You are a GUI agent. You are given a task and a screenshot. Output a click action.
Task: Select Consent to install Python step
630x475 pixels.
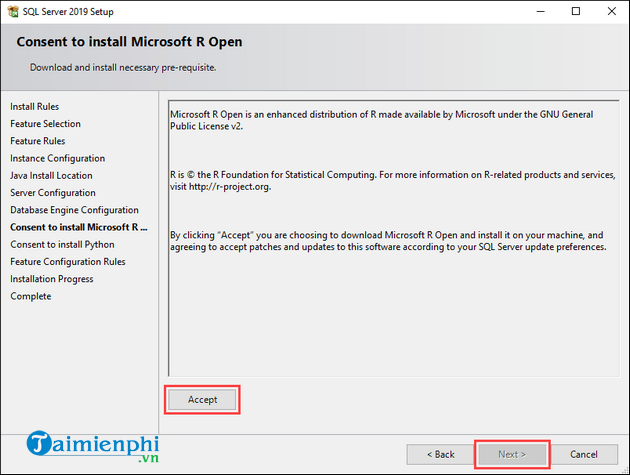pos(62,245)
